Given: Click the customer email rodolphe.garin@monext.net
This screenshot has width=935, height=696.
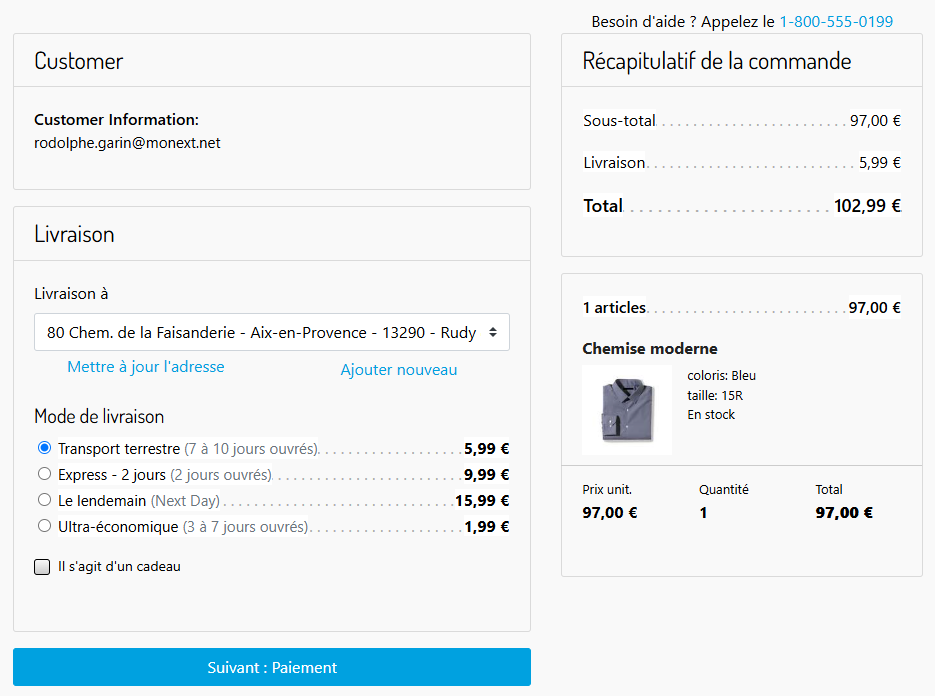Looking at the screenshot, I should pyautogui.click(x=127, y=143).
